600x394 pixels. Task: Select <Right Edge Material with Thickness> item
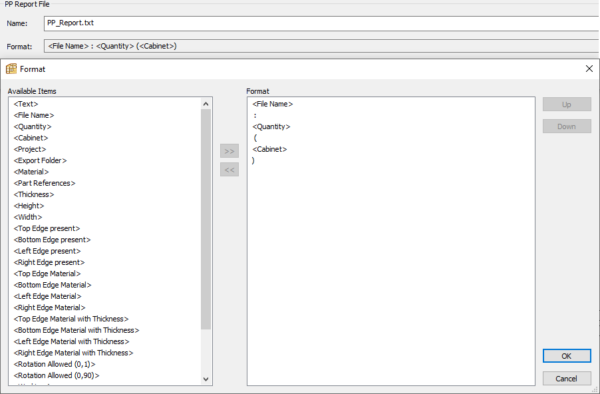point(73,353)
